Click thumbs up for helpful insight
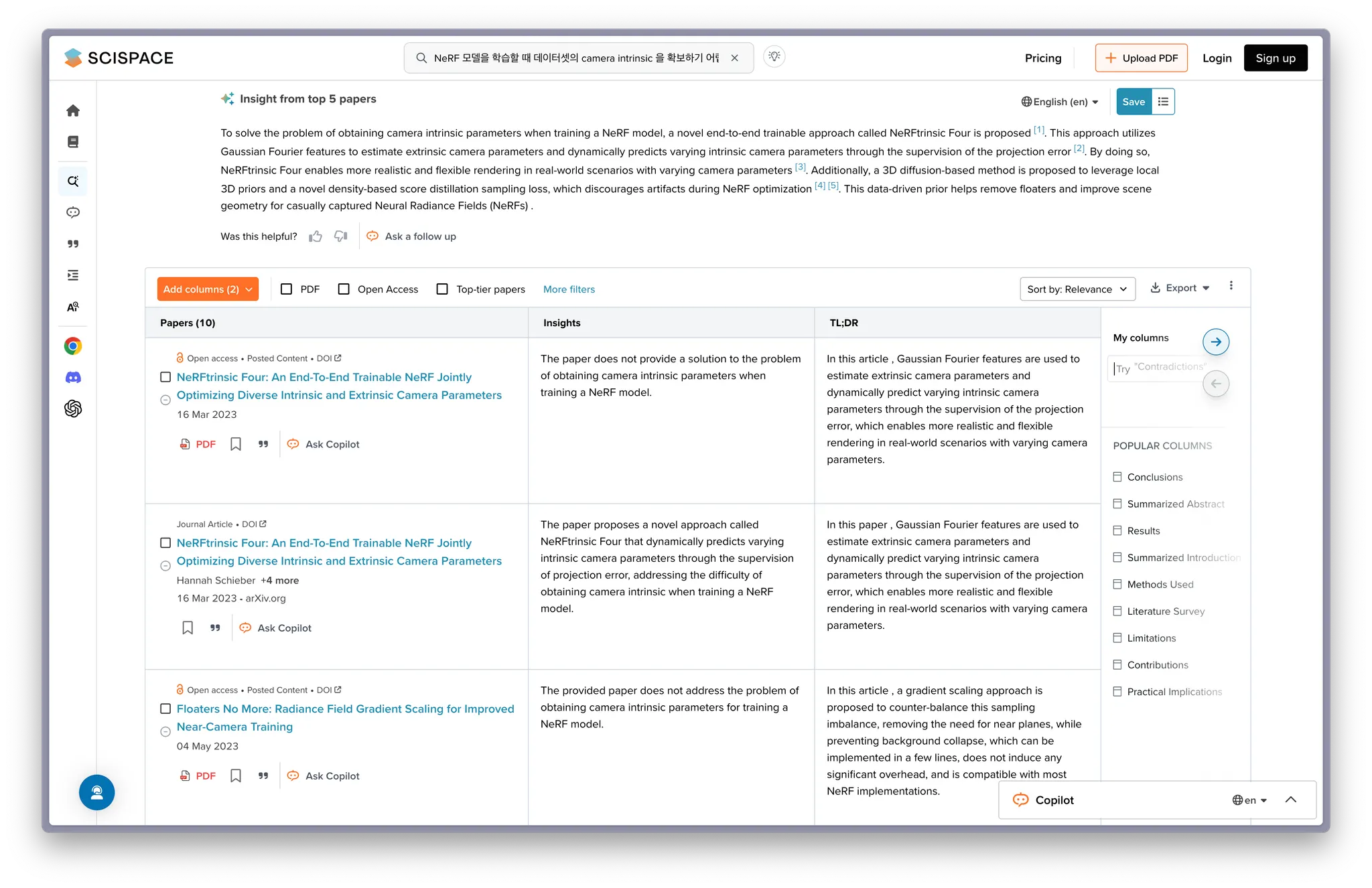 click(316, 236)
